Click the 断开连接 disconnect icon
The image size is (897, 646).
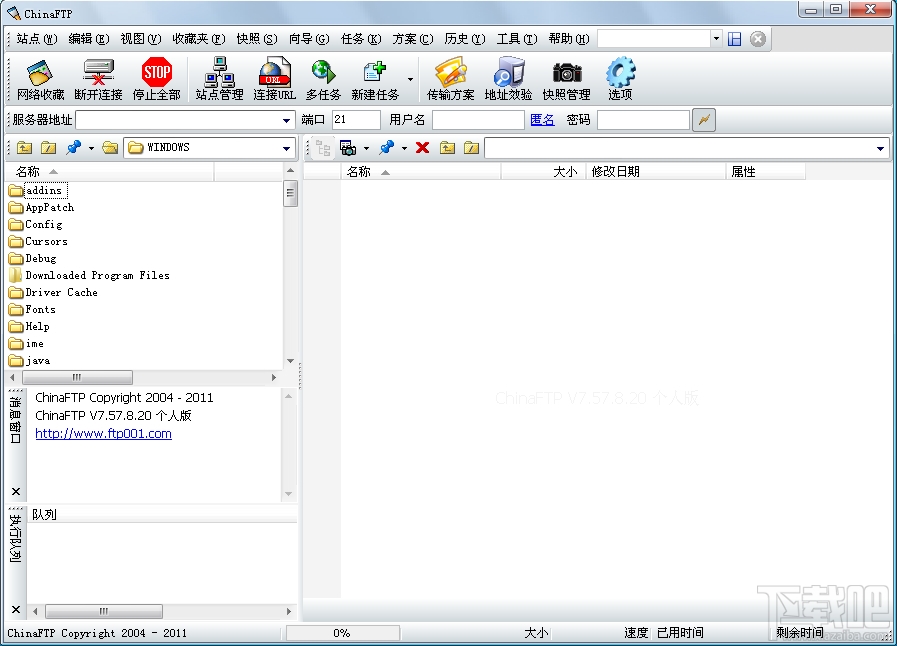98,80
